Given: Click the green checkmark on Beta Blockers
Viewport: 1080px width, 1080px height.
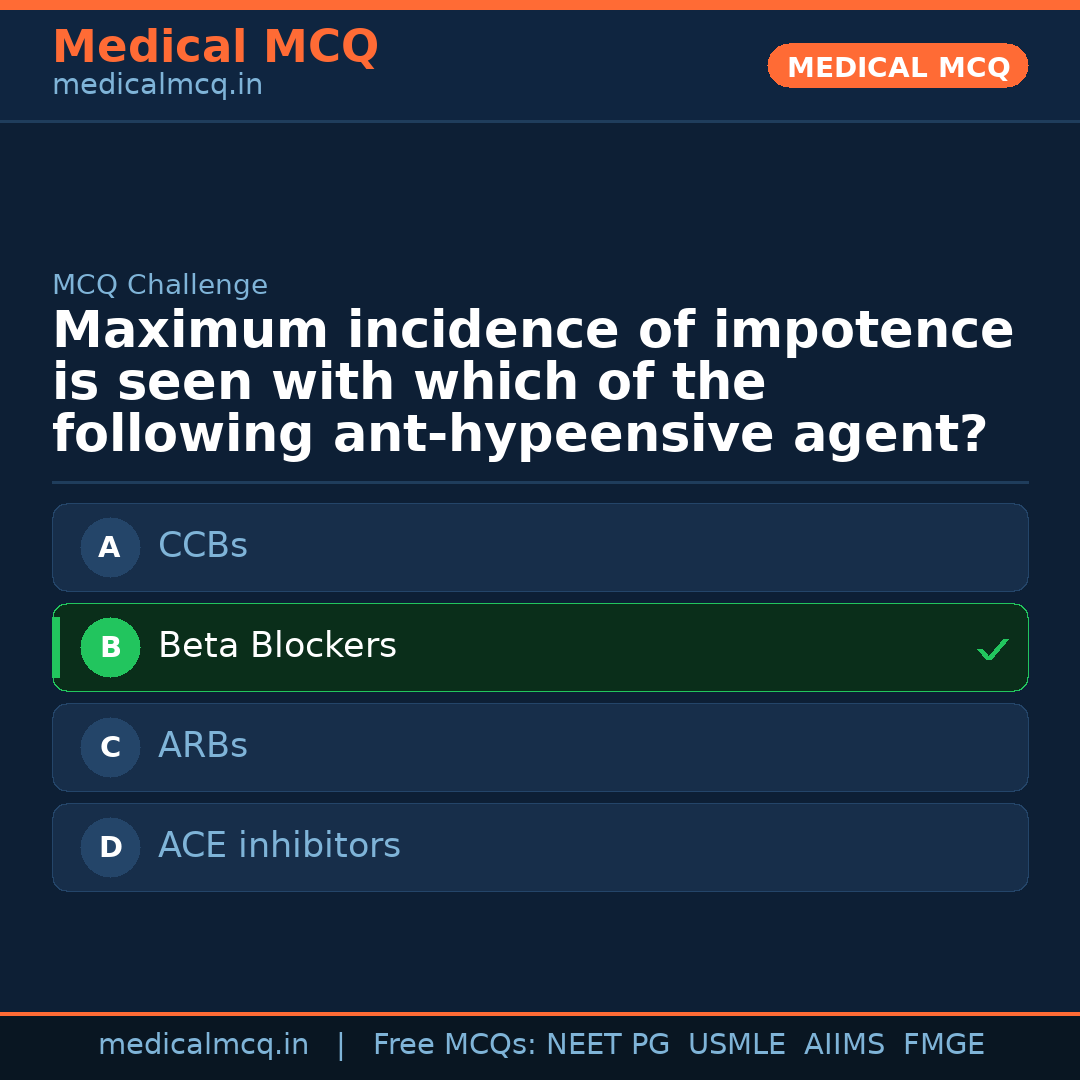Looking at the screenshot, I should coord(992,650).
